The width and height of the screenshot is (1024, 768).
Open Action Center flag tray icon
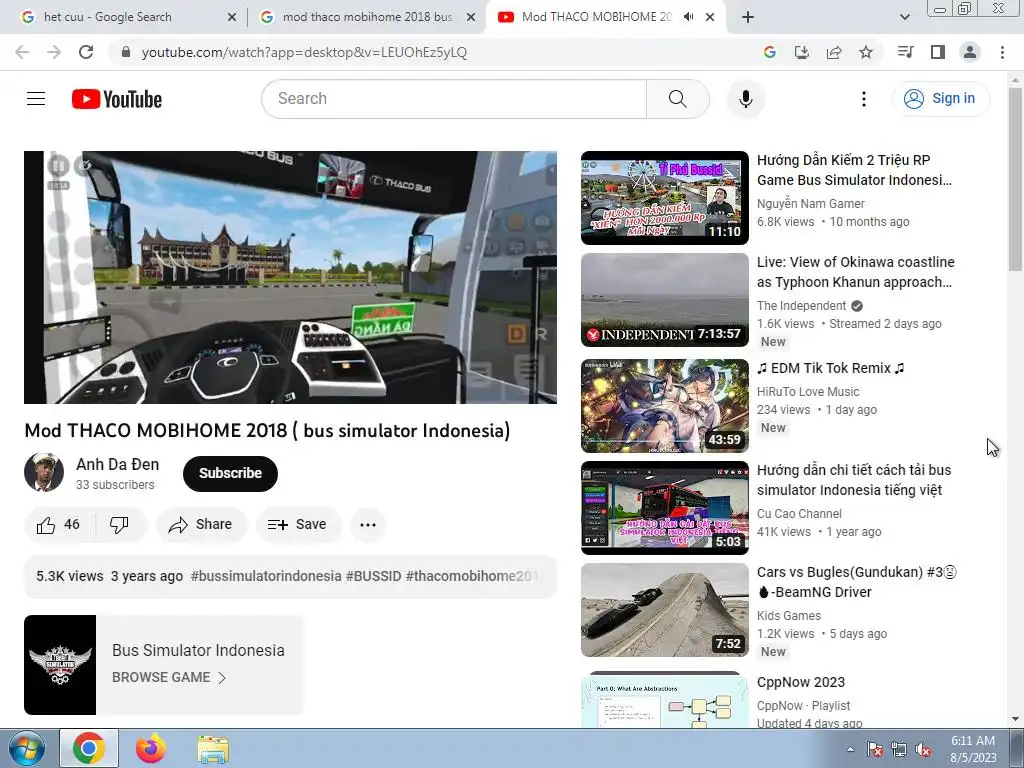coord(874,750)
